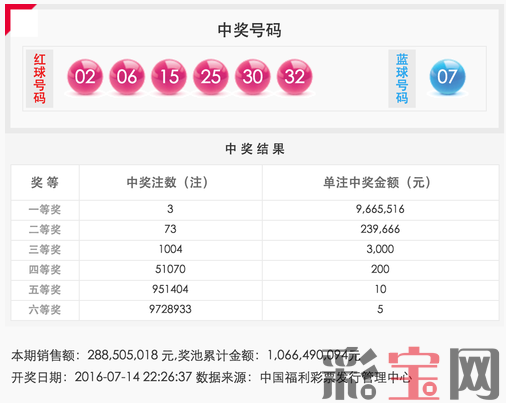Click first prize amount 9,665,516

[x=380, y=209]
